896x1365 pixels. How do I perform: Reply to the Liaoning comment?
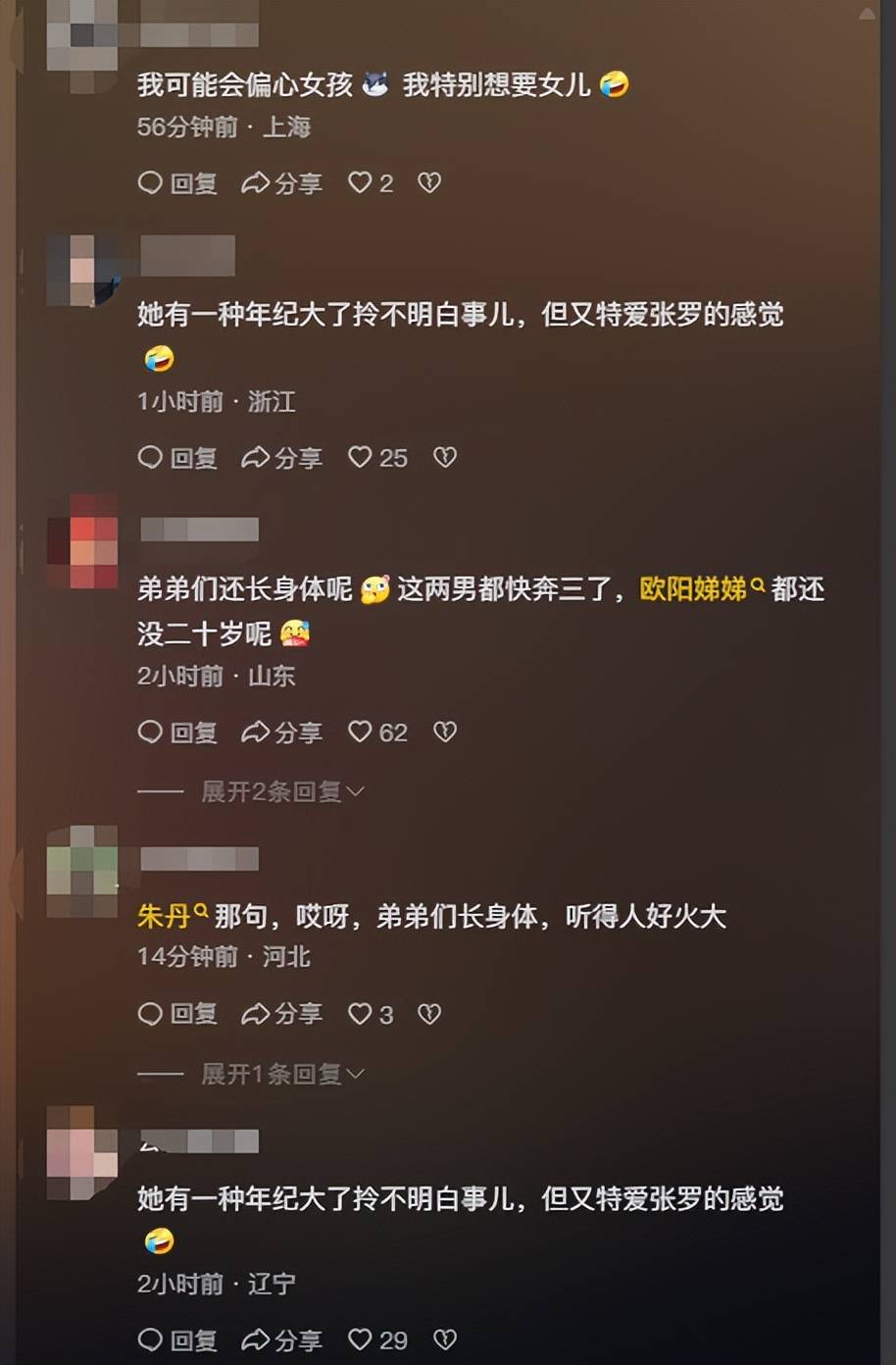(177, 1340)
